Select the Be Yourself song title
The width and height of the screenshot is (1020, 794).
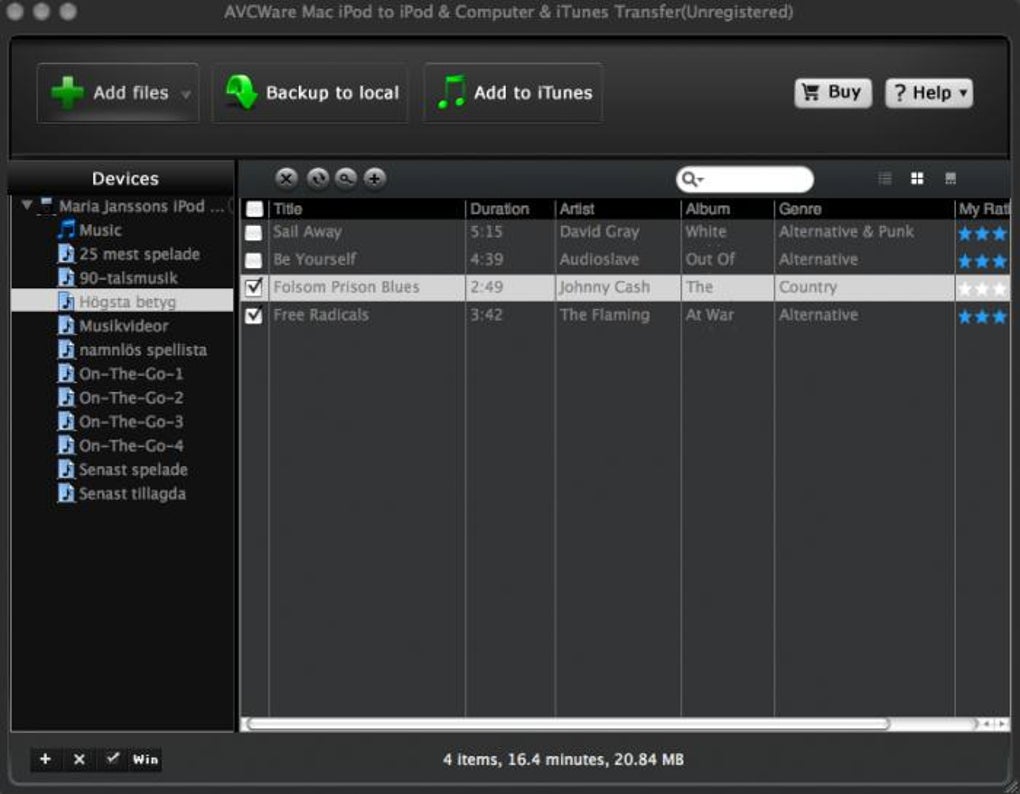point(314,259)
